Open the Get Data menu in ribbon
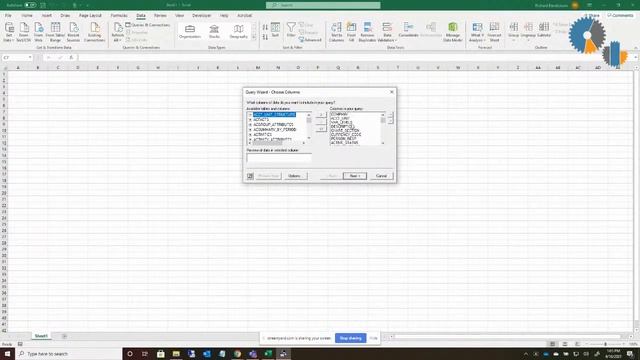The height and width of the screenshot is (360, 640). [9, 32]
